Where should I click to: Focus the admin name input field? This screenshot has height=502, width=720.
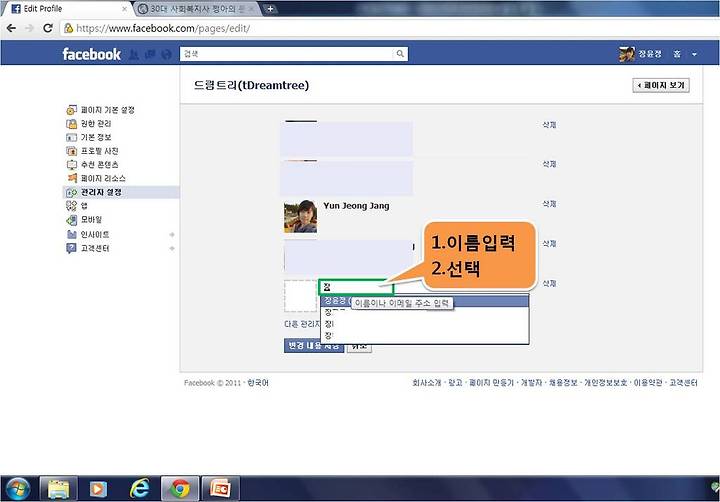click(x=356, y=287)
